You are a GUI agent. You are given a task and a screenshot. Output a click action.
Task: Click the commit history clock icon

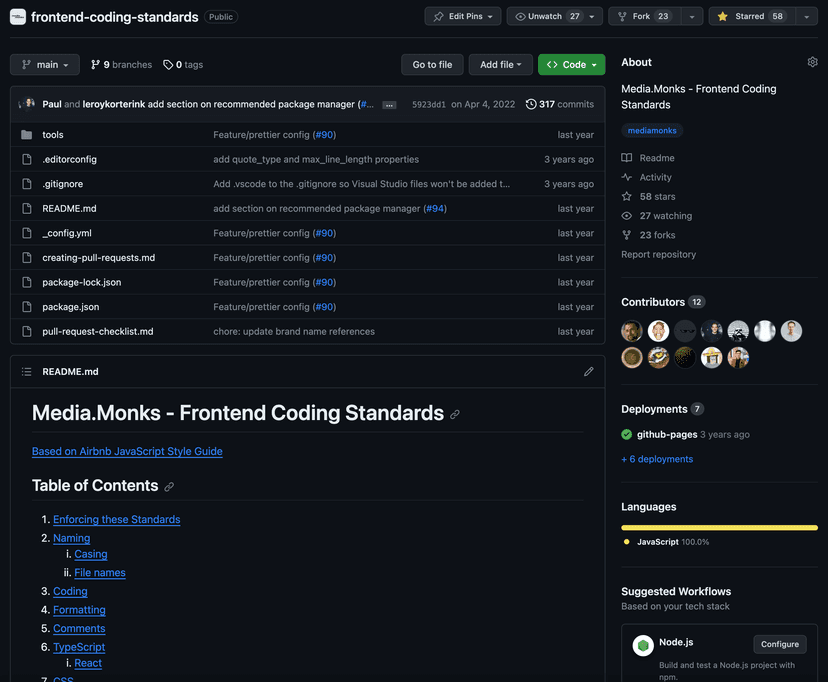click(x=530, y=104)
